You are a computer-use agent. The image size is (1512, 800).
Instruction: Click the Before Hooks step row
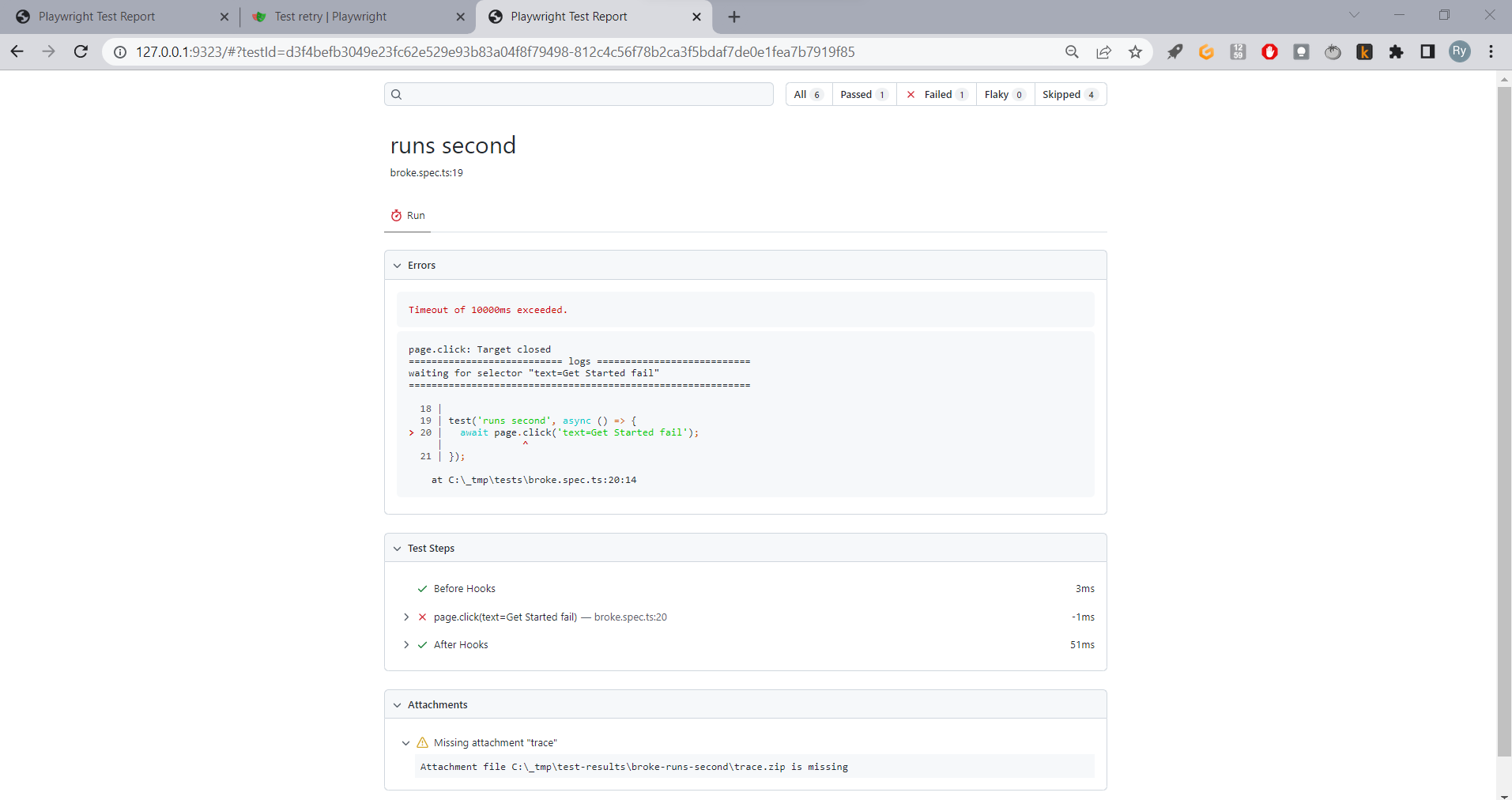pos(746,589)
